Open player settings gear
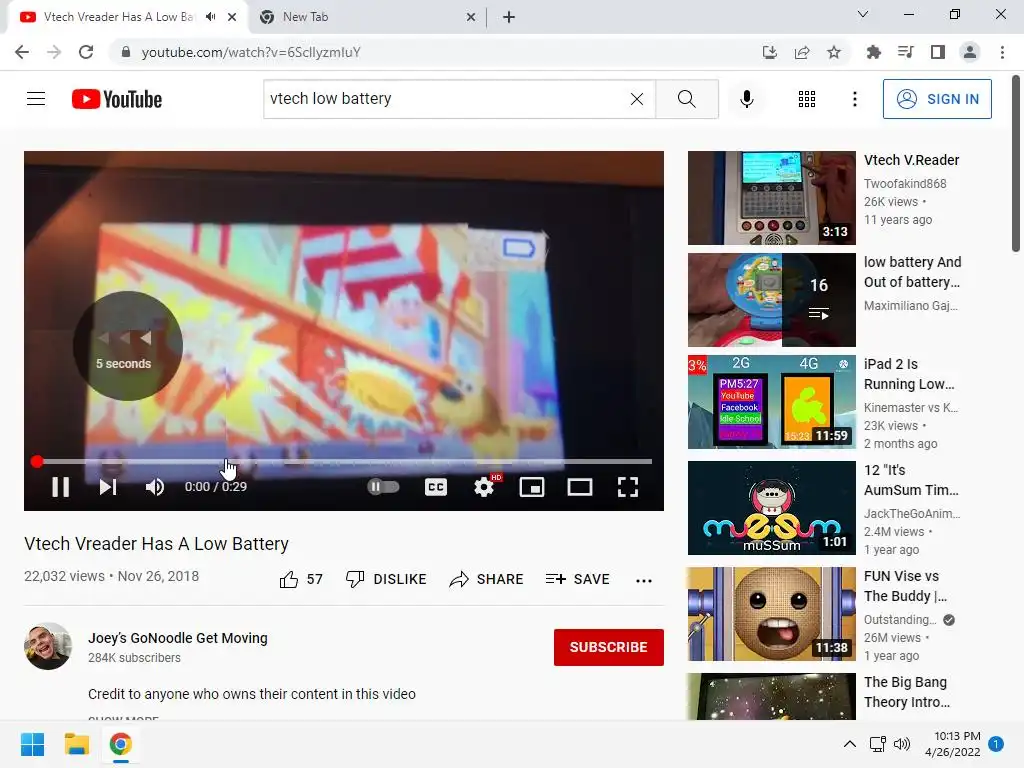Screen dimensions: 1024x768 tap(484, 487)
